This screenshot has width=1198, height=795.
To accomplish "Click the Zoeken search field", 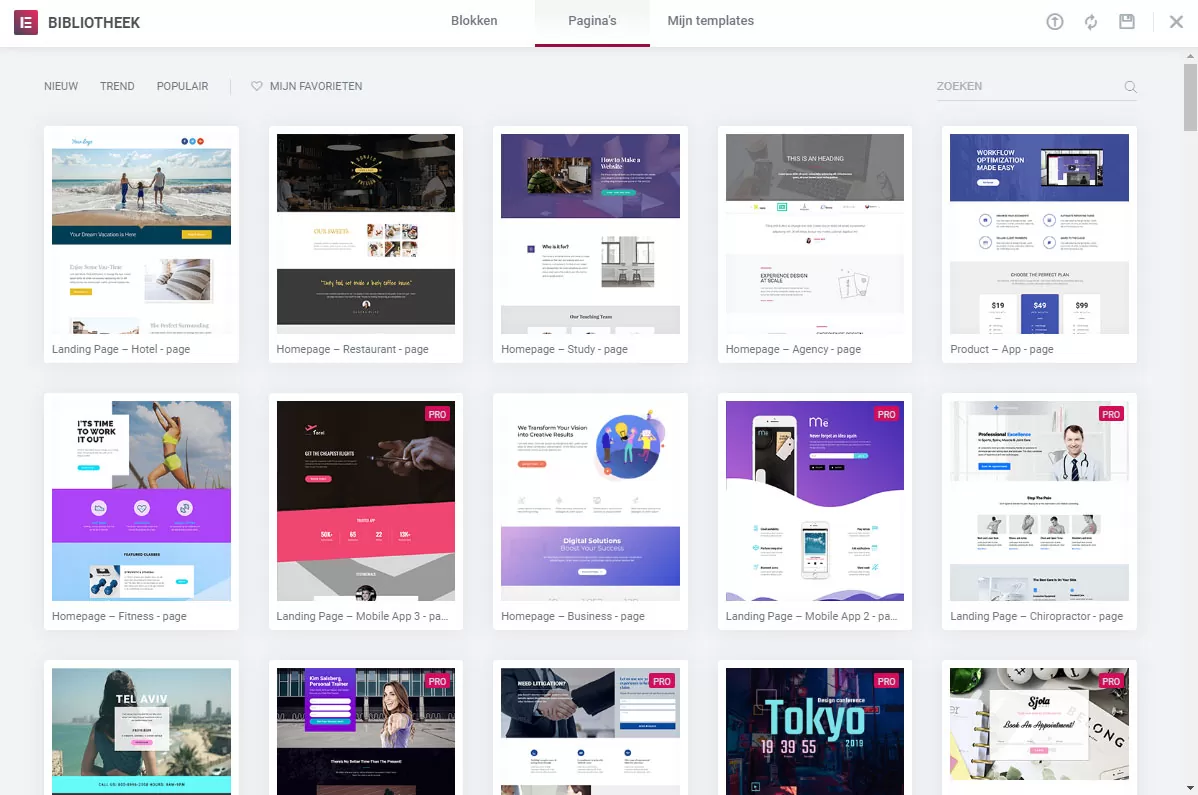I will (x=1025, y=87).
